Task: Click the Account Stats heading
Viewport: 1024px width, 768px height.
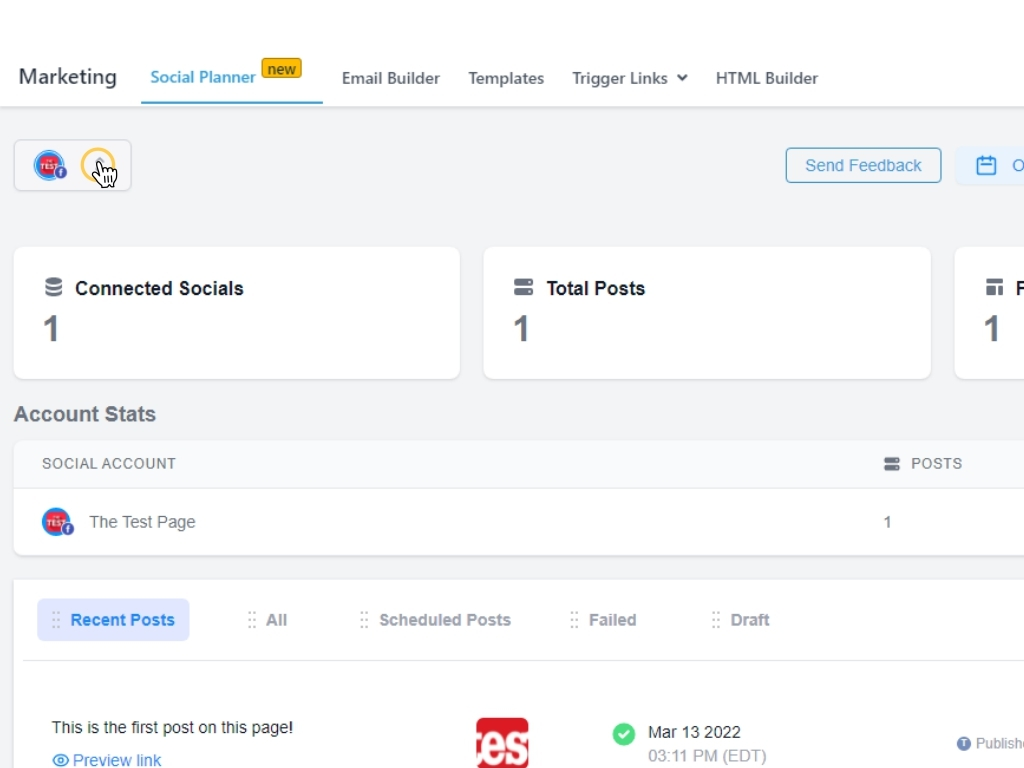Action: coord(85,414)
